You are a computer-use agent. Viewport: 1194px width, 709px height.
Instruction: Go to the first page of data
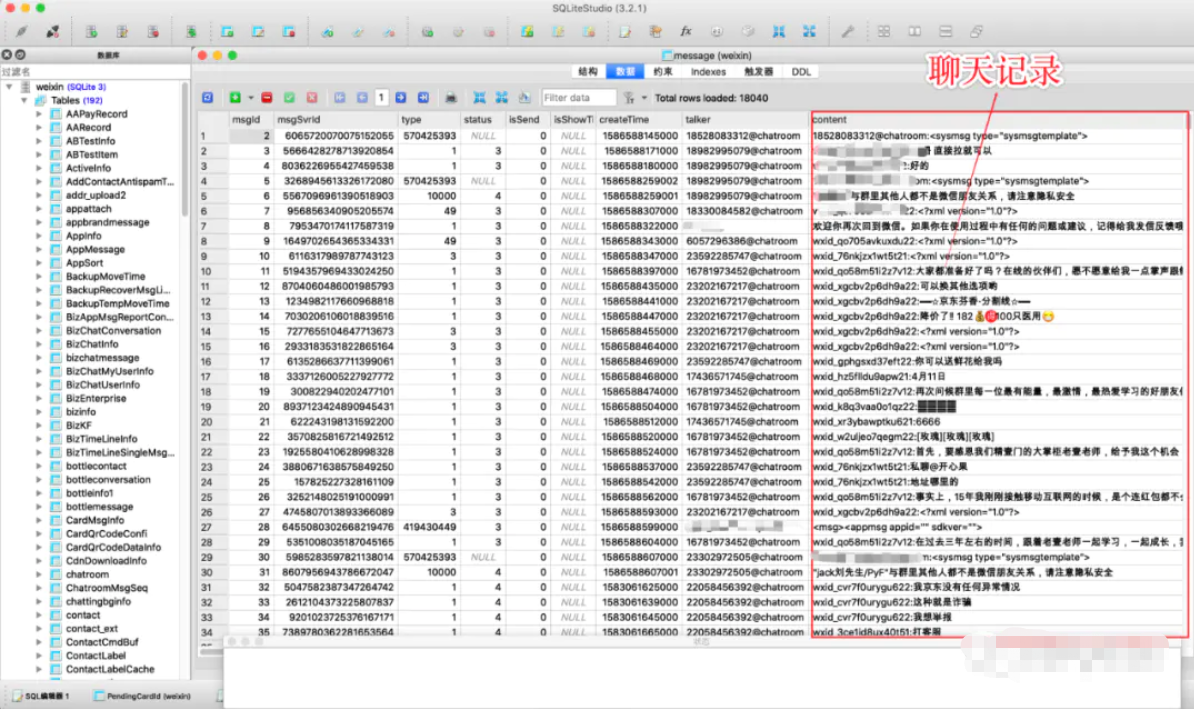(x=340, y=97)
